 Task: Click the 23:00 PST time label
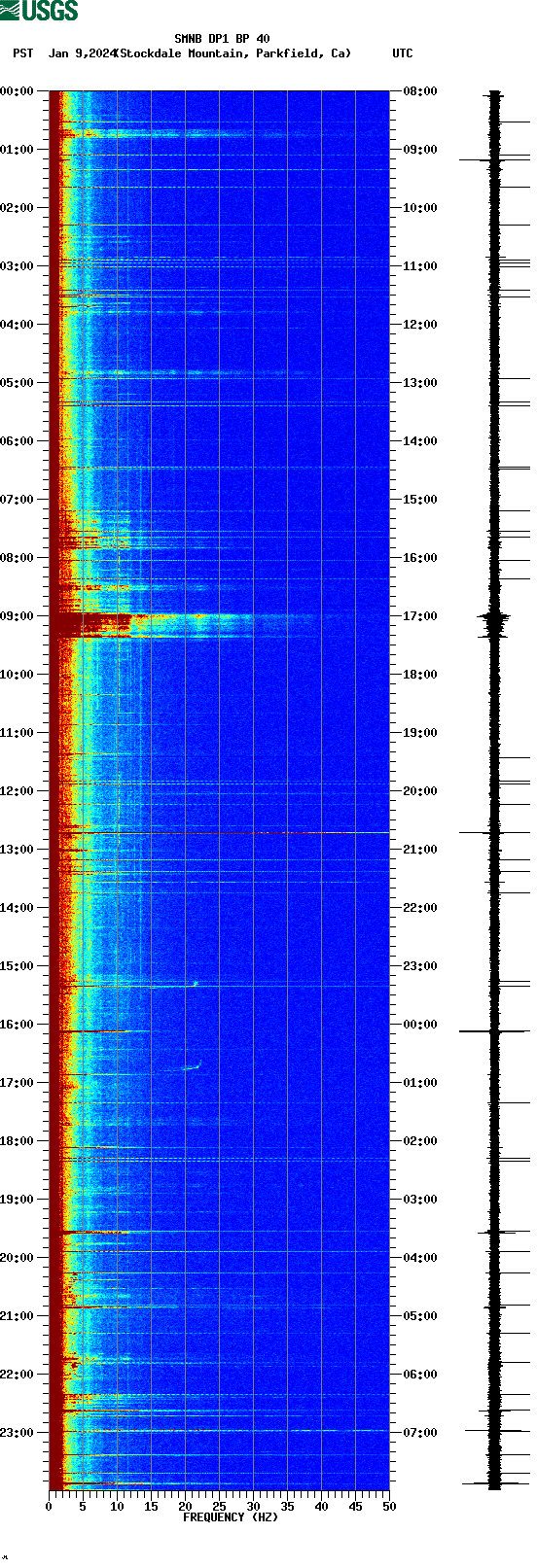17,1433
